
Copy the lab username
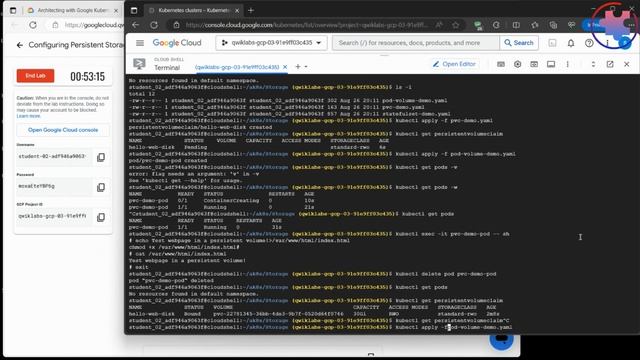pyautogui.click(x=101, y=157)
